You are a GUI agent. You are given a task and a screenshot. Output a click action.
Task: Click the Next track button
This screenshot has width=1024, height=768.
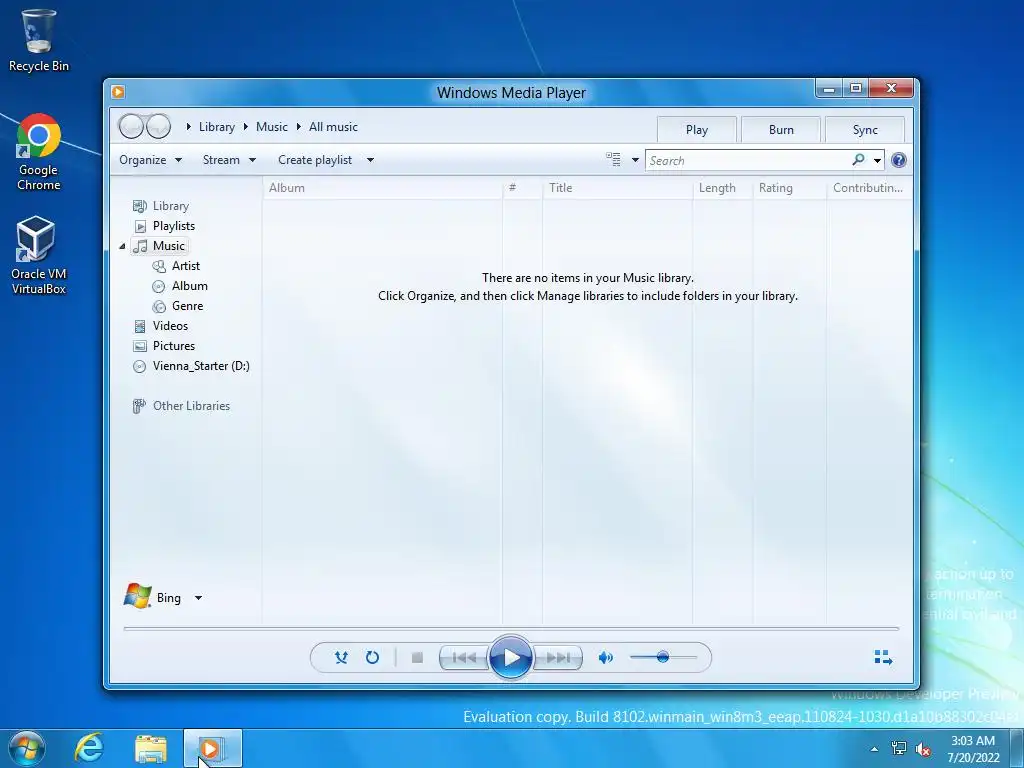pos(558,658)
